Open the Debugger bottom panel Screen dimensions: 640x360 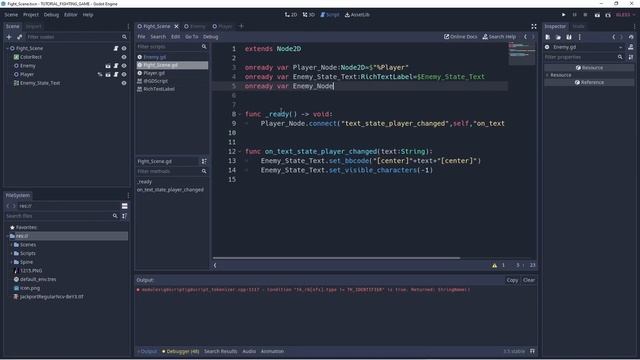click(x=180, y=351)
